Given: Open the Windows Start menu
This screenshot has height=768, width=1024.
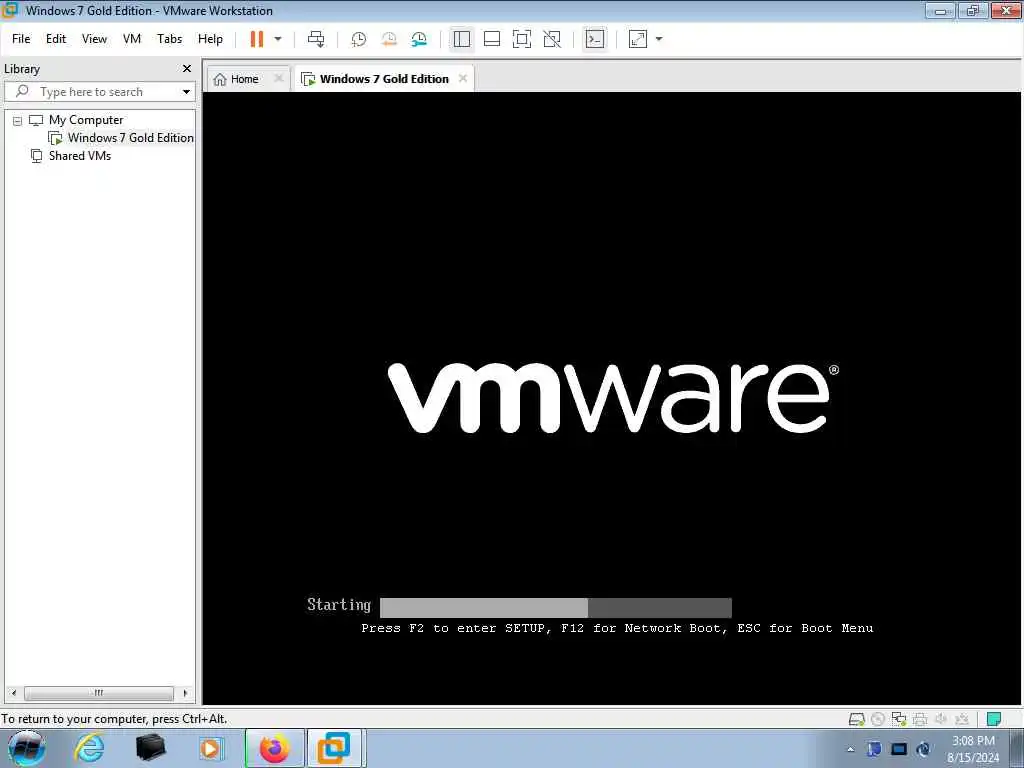Looking at the screenshot, I should [26, 748].
